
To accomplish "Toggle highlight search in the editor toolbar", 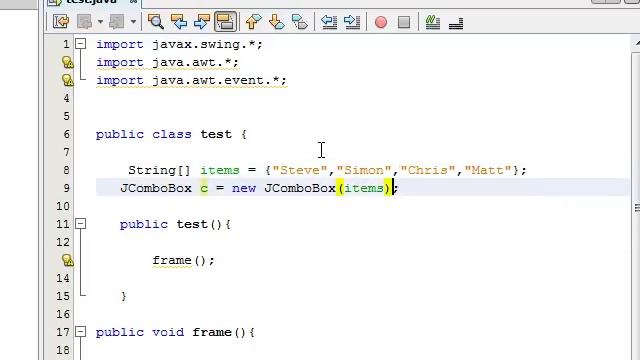I will coord(225,22).
